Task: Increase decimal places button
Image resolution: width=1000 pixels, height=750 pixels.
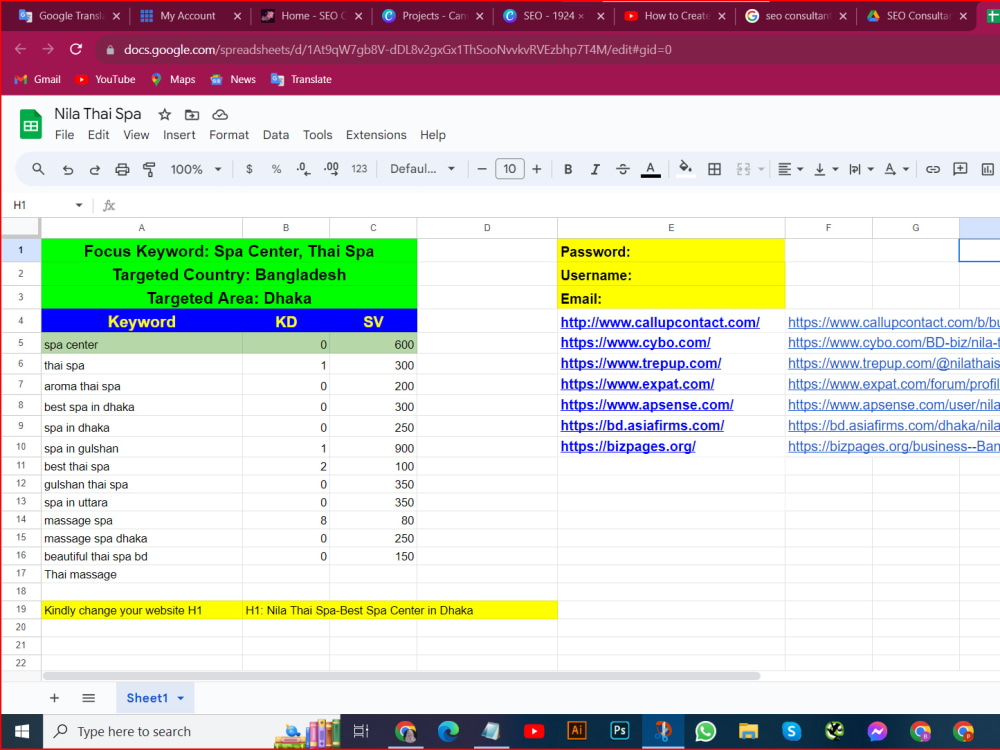Action: (x=331, y=169)
